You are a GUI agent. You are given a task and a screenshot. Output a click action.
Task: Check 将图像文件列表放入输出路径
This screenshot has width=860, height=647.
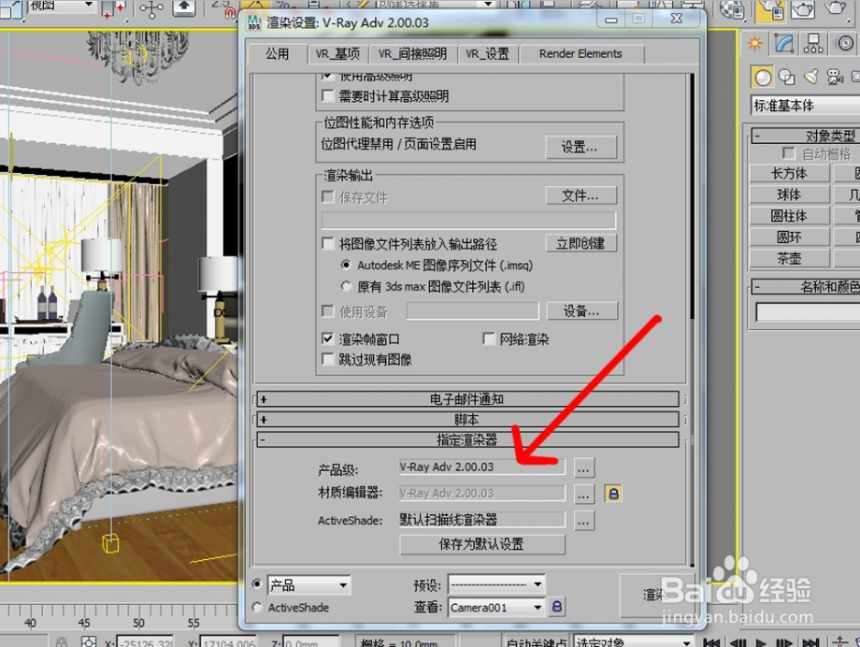[x=328, y=243]
